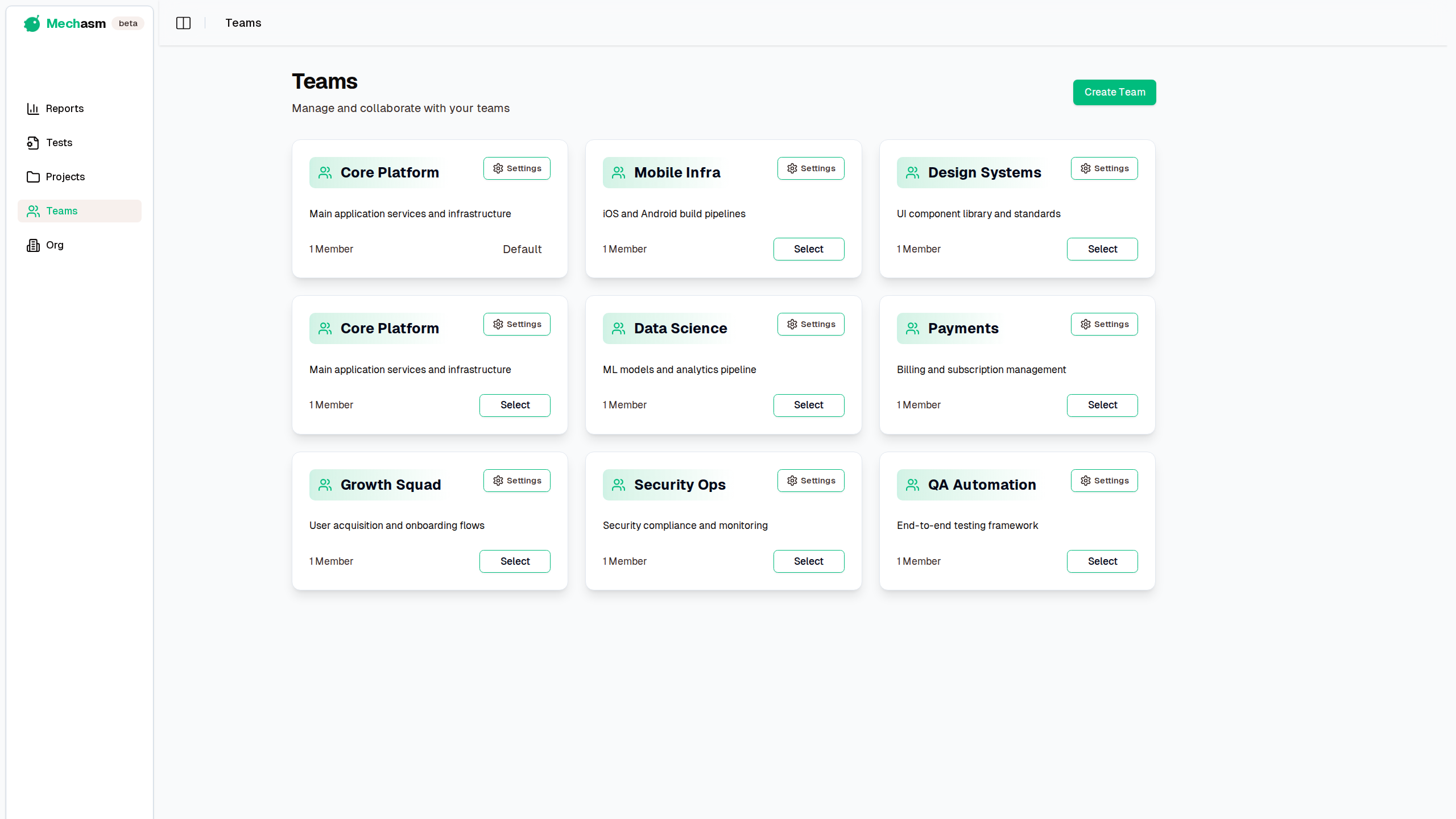
Task: Select the QA Automation team
Action: coord(1102,561)
